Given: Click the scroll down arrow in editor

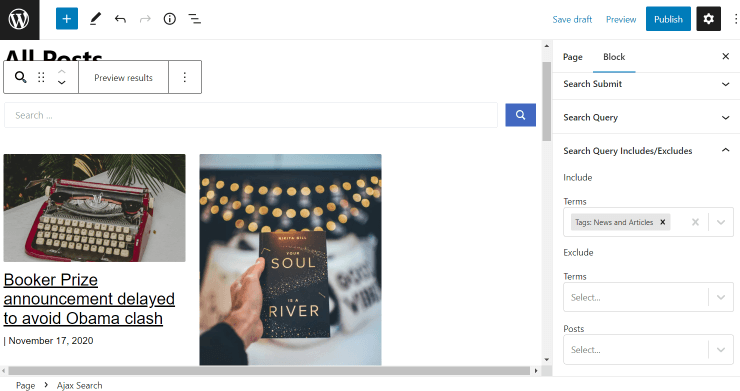Looking at the screenshot, I should point(547,360).
